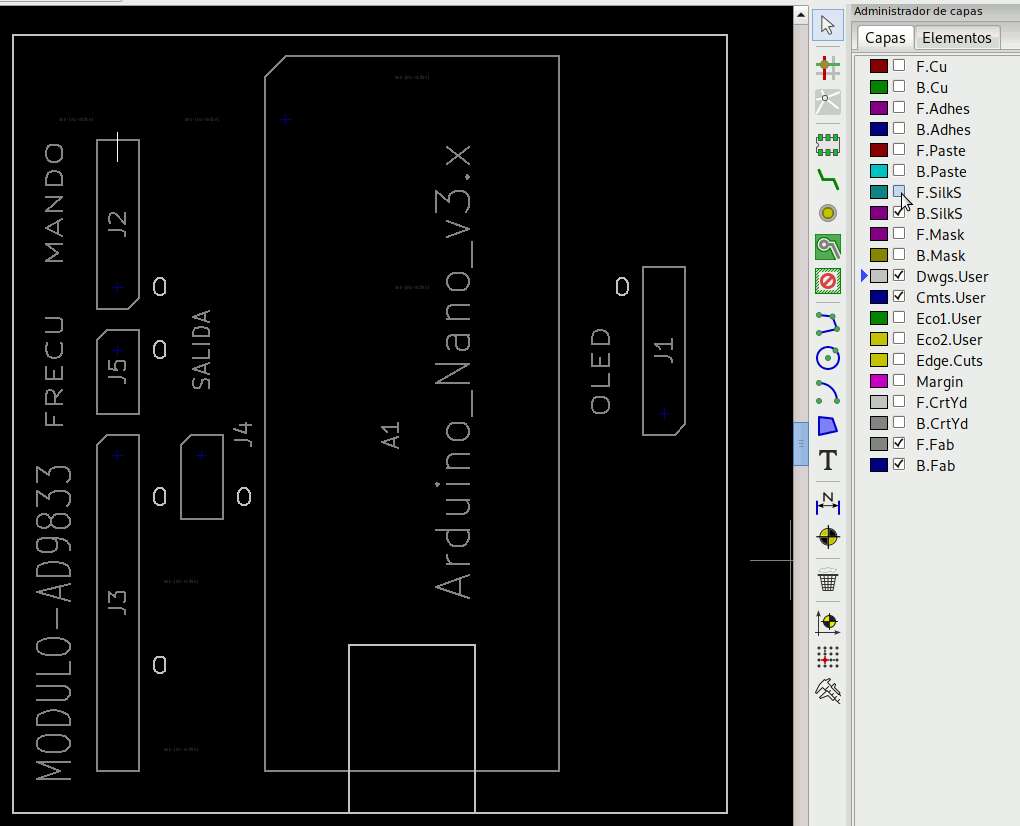Open the F.SilkS teal color swatch
1020x826 pixels.
879,193
